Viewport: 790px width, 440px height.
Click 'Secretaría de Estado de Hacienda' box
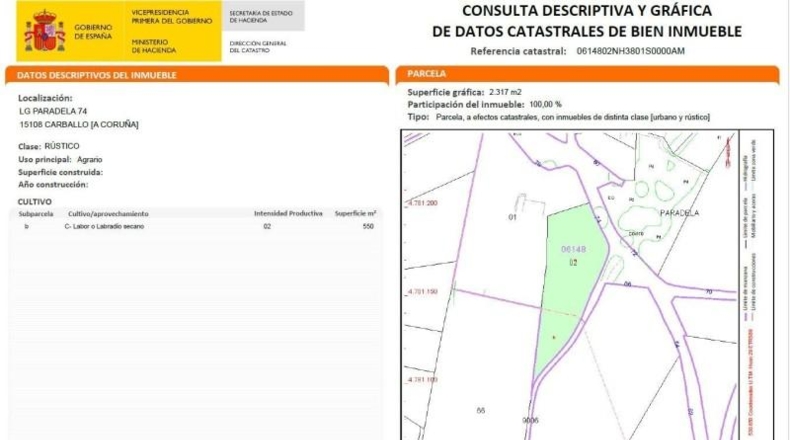(x=263, y=16)
